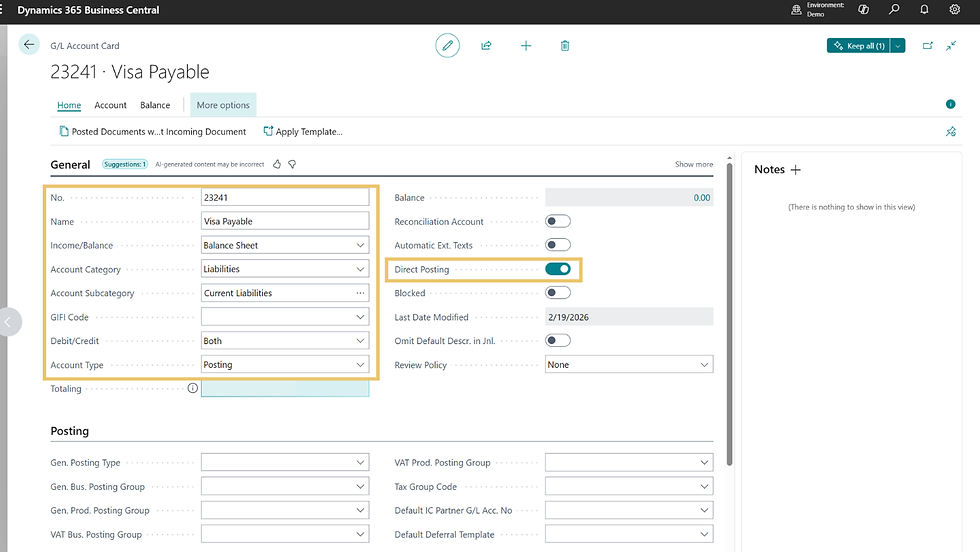Click the trash delete icon
Screen dimensions: 980x552
click(565, 46)
